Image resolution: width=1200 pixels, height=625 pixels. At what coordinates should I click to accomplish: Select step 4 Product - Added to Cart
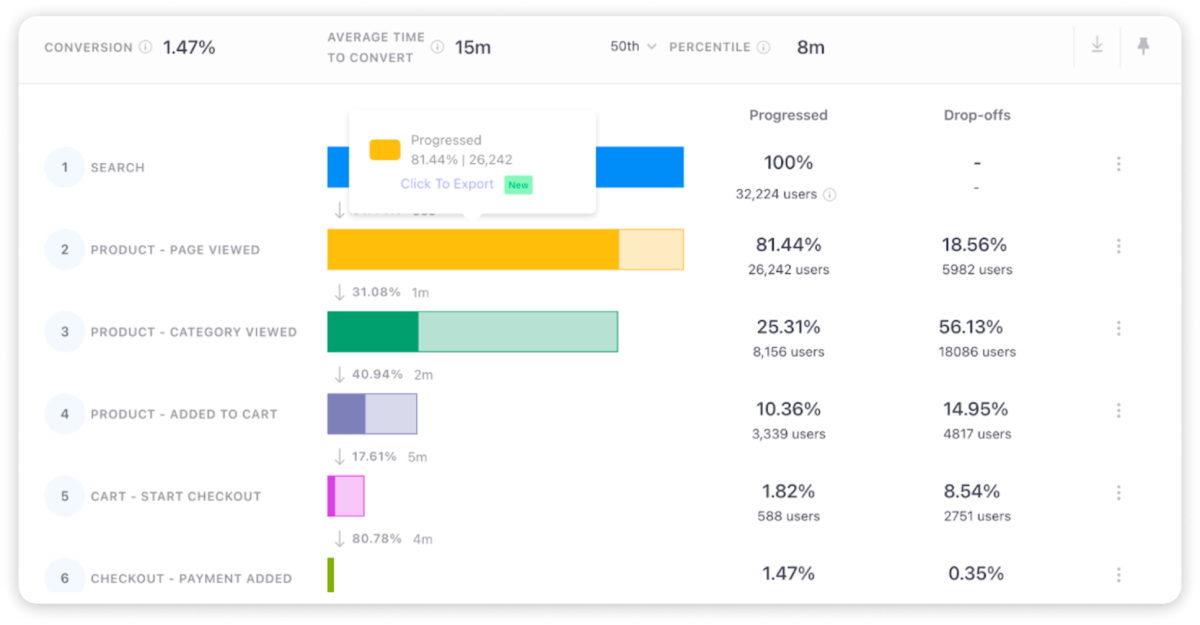184,414
